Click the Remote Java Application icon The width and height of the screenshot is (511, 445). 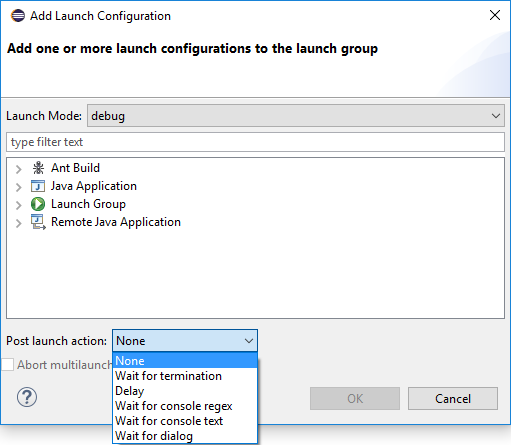tap(38, 222)
